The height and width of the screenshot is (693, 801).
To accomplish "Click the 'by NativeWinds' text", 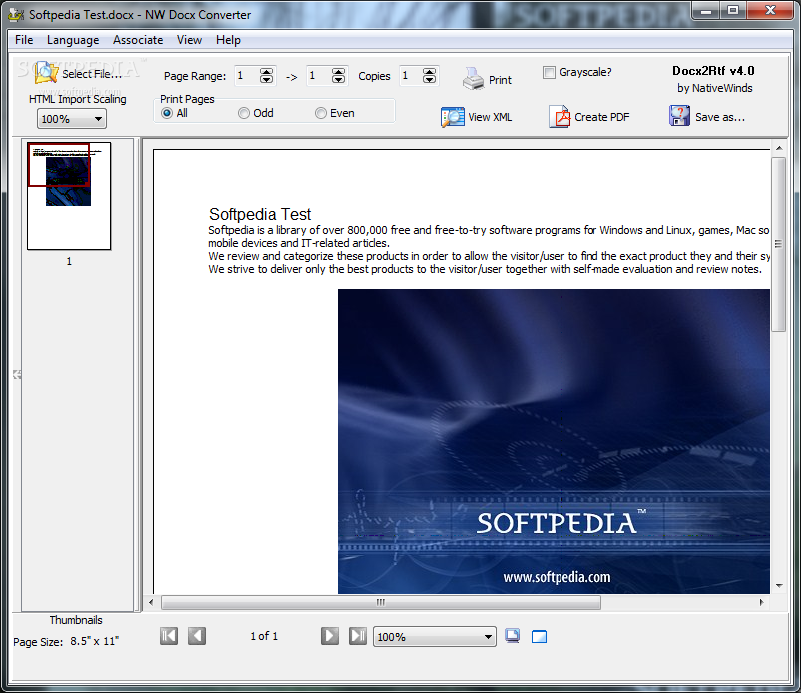I will [x=715, y=88].
